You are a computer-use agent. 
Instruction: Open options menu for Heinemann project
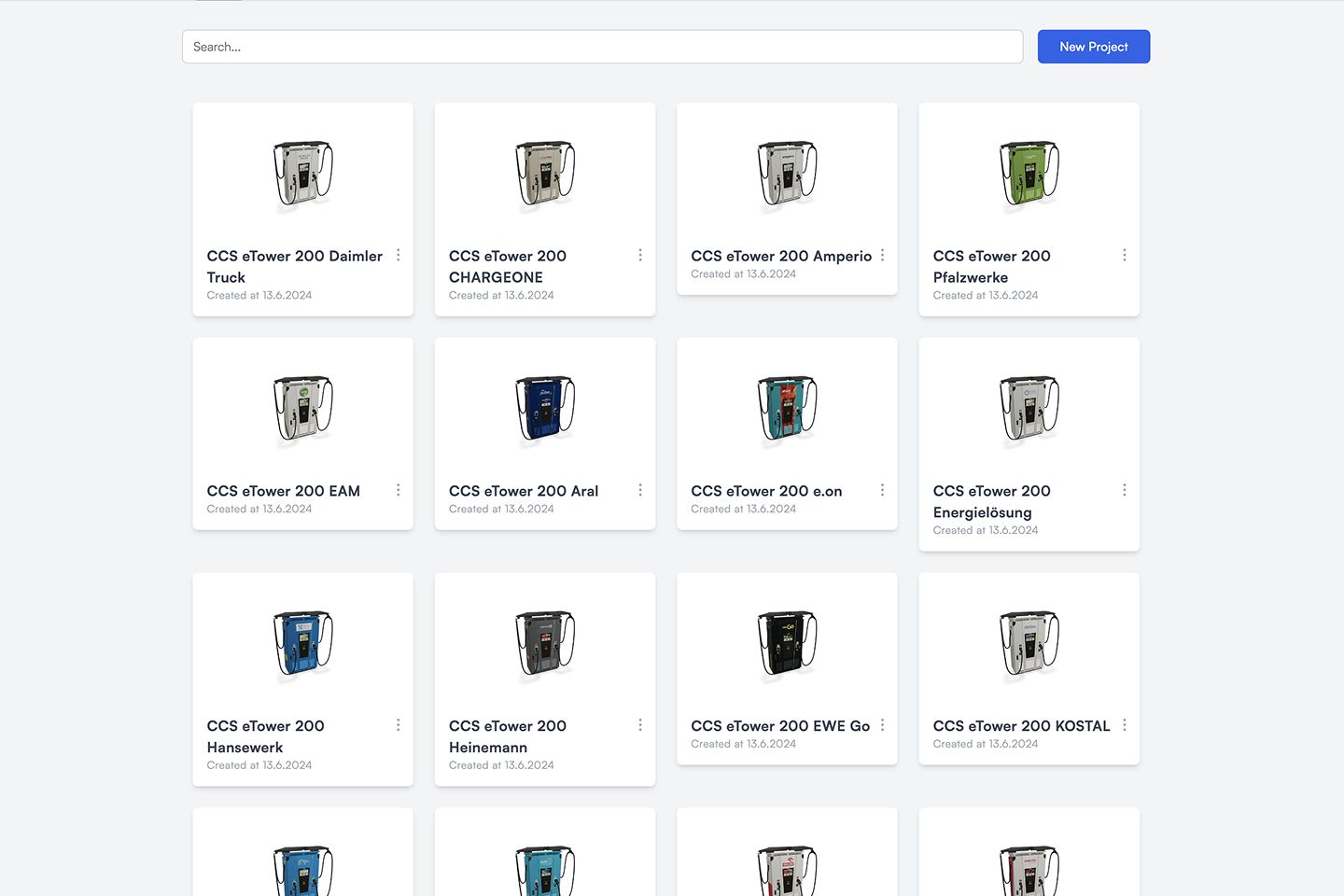640,725
